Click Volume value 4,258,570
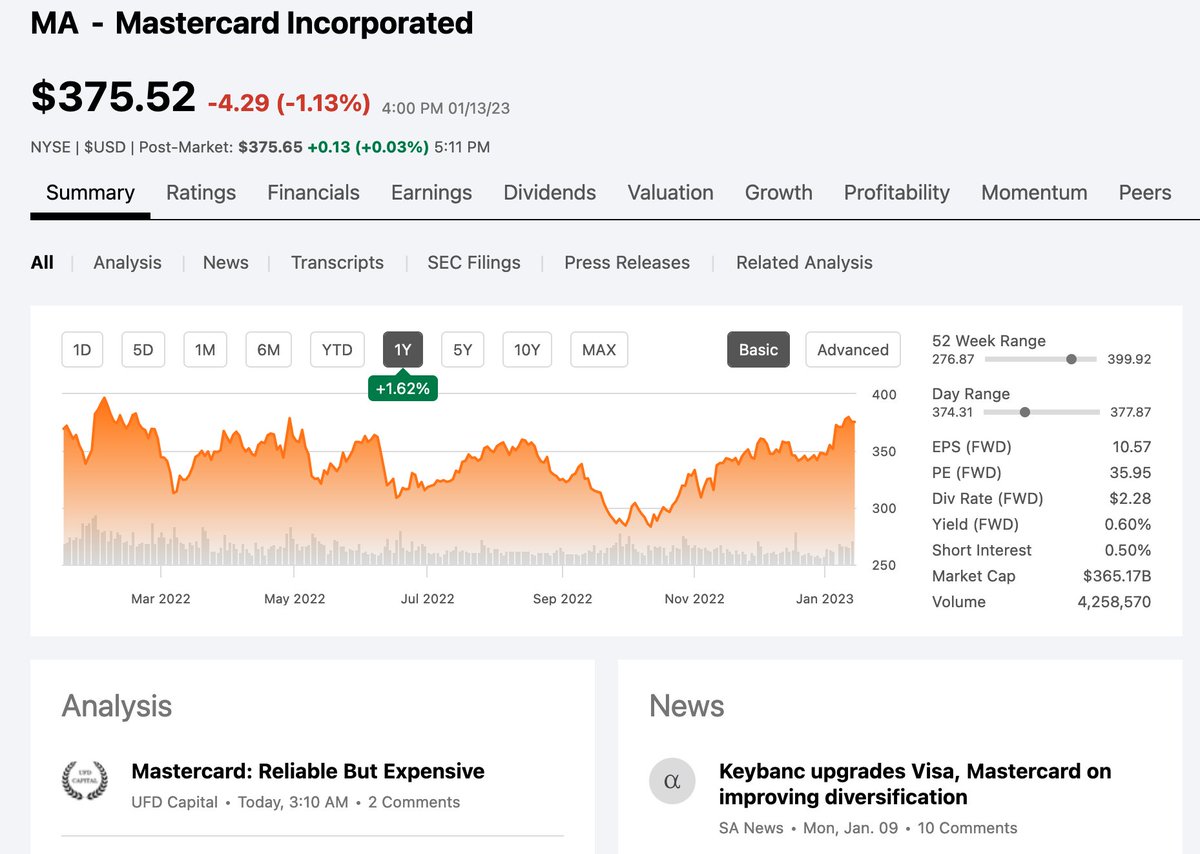This screenshot has height=854, width=1200. coord(1113,603)
